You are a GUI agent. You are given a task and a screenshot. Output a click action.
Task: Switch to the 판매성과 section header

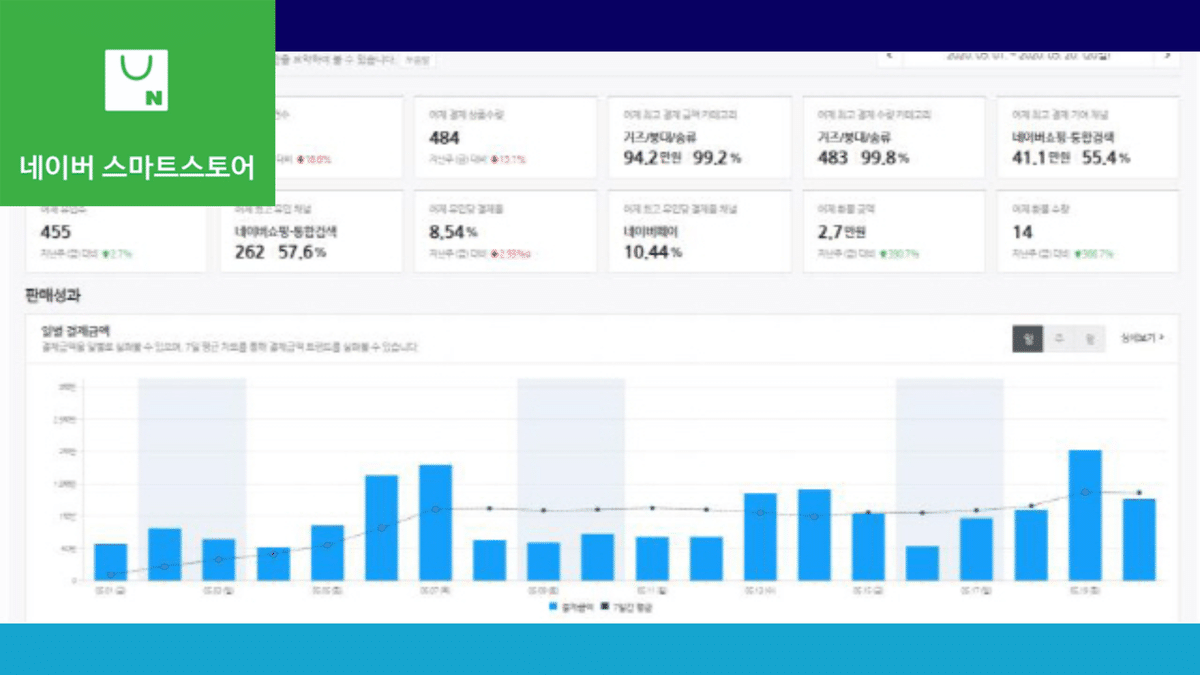click(51, 293)
